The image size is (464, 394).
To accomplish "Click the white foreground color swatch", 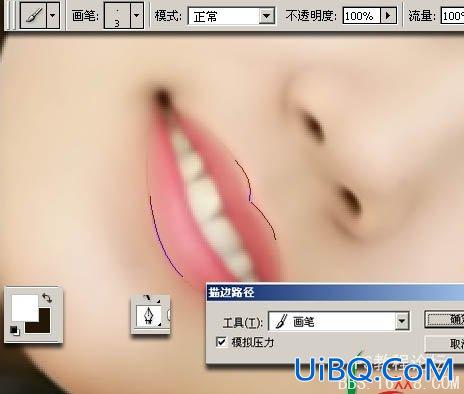I will (25, 308).
